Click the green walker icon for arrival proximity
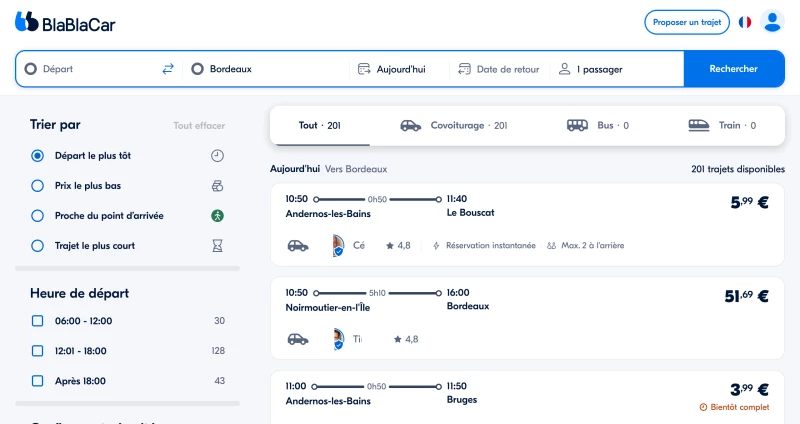The height and width of the screenshot is (424, 800). click(217, 216)
